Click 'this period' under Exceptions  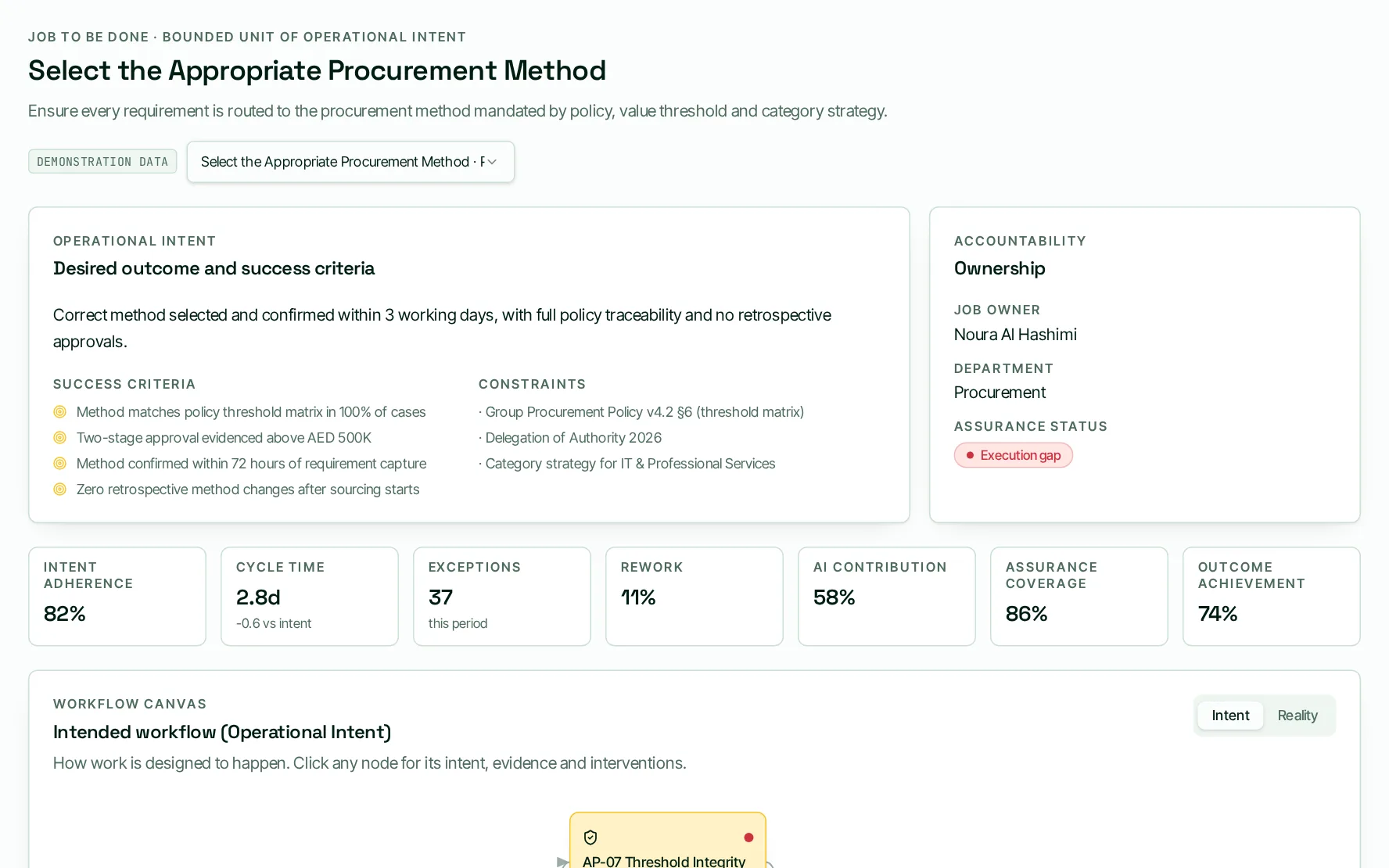[458, 623]
